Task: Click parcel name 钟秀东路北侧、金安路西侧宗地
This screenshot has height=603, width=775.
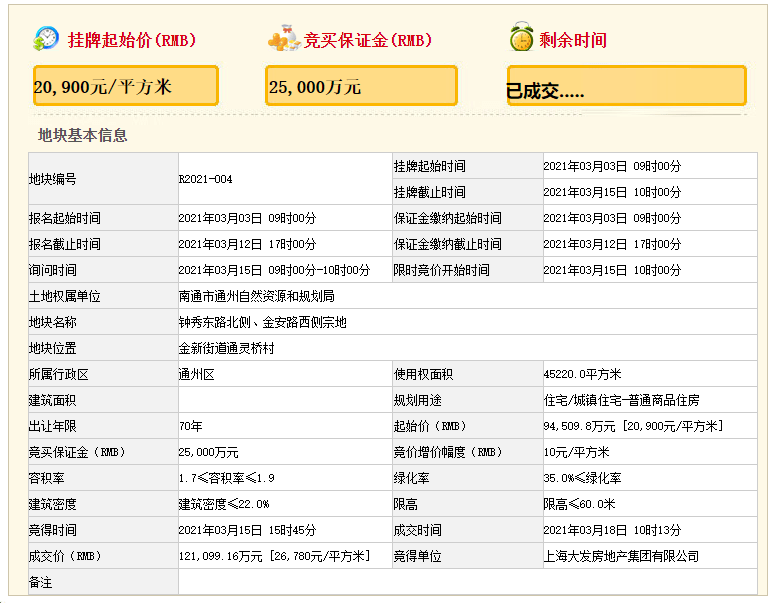Action: click(x=262, y=322)
